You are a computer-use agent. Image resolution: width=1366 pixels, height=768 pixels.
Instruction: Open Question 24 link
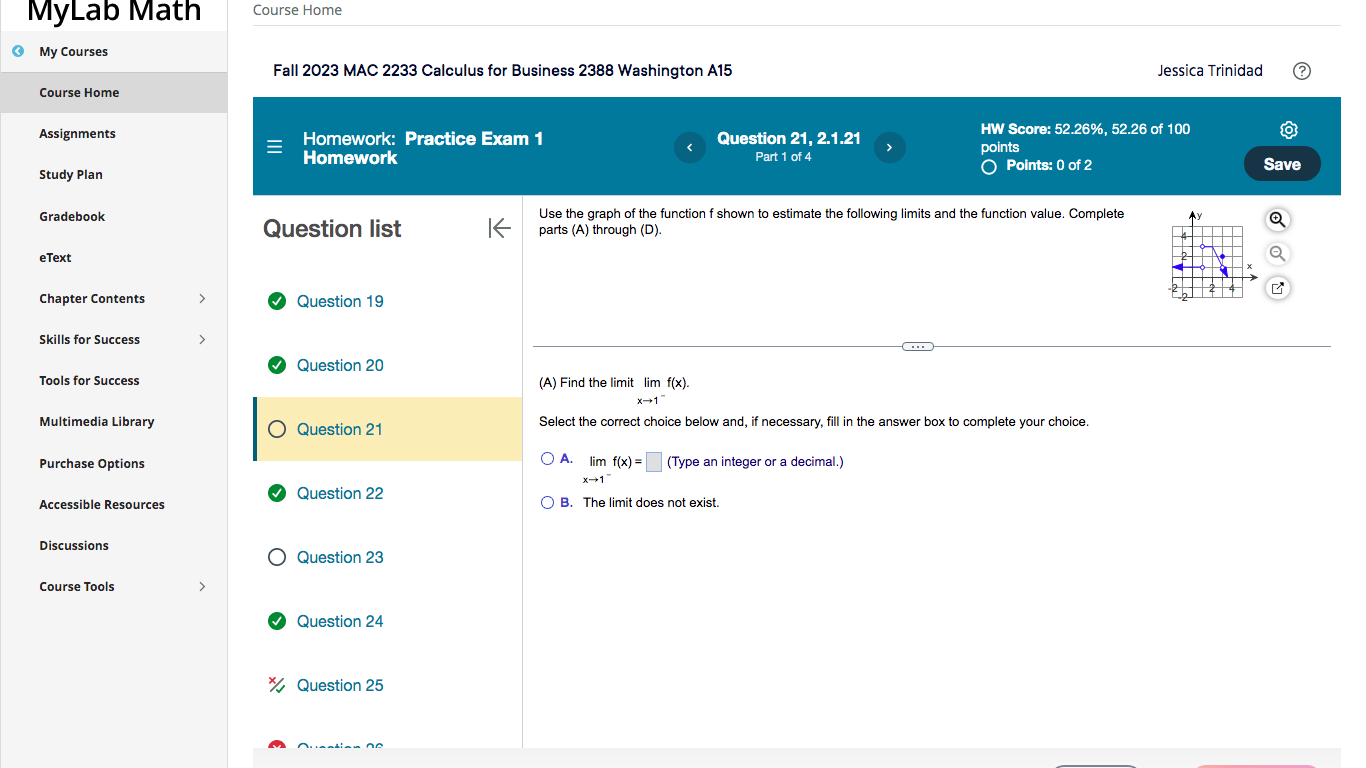(x=340, y=621)
